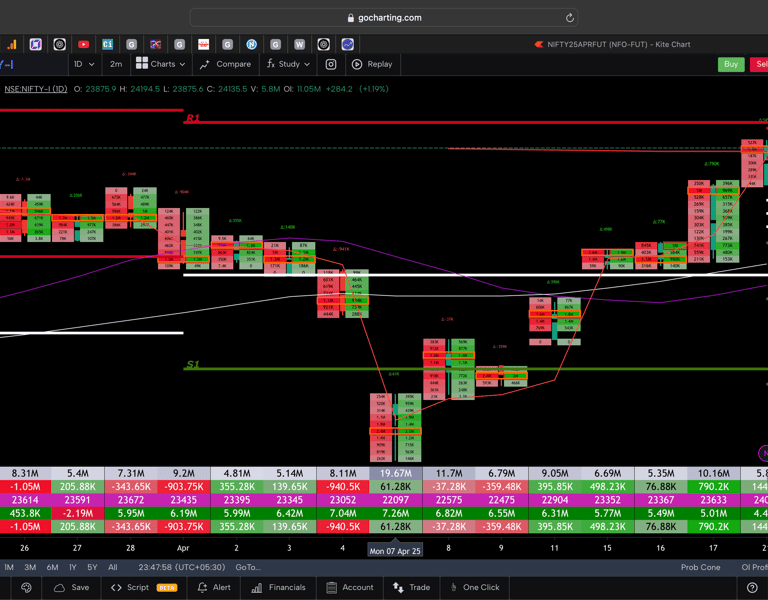Open the Charts type dropdown
The width and height of the screenshot is (768, 600).
pos(161,64)
